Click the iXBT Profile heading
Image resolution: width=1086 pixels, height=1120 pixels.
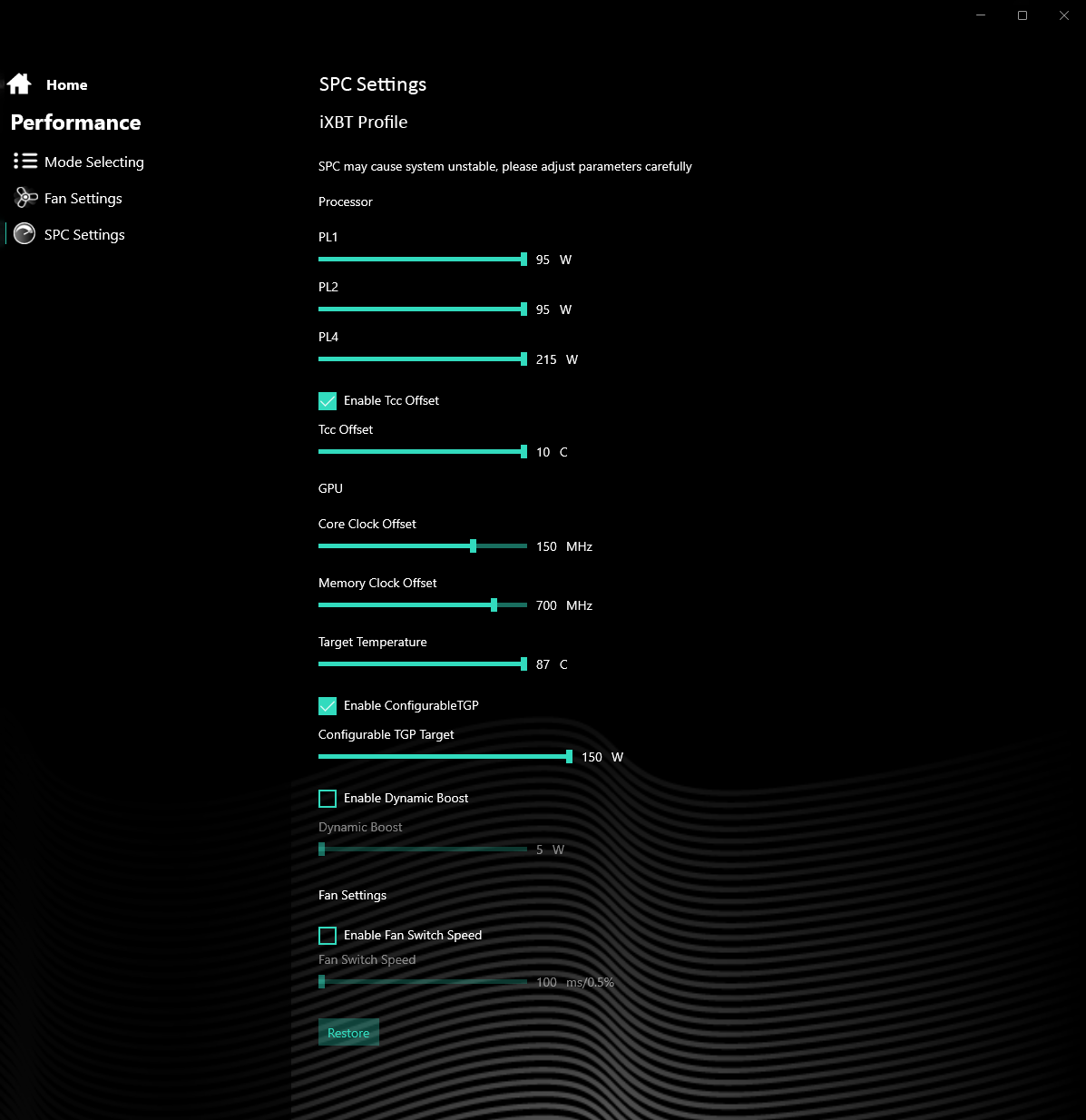point(363,123)
